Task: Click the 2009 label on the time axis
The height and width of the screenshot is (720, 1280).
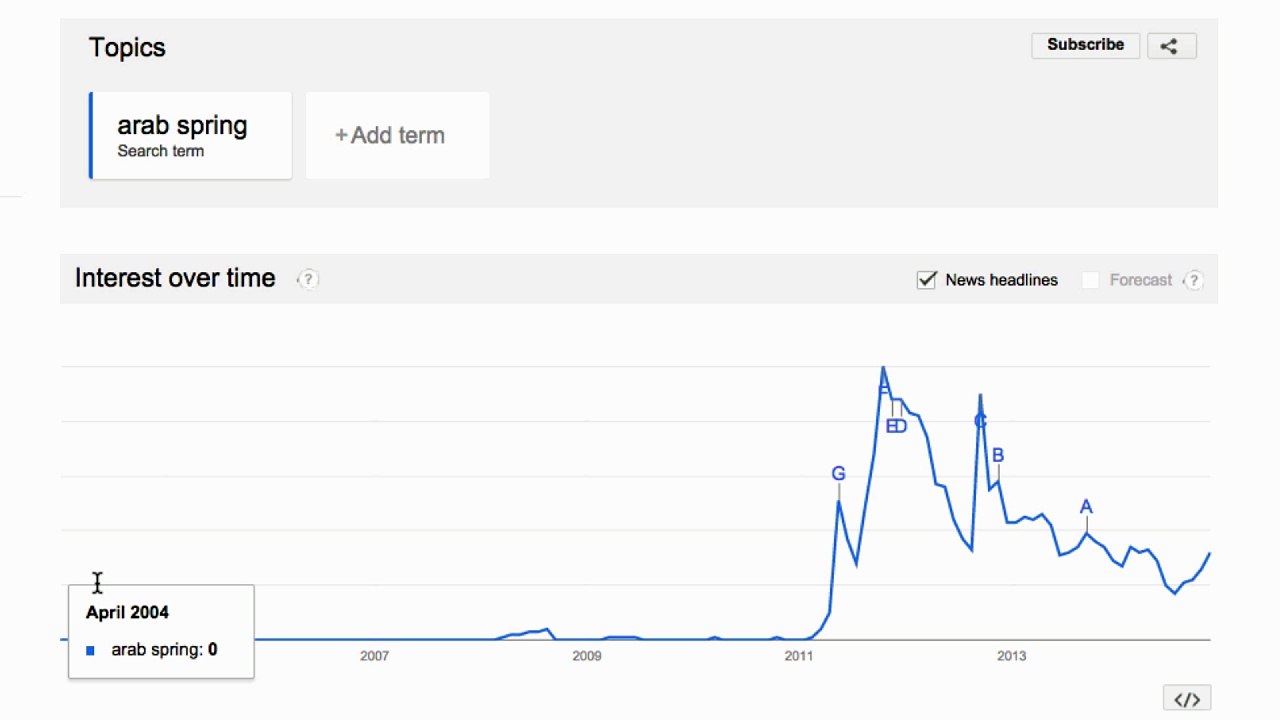Action: [586, 656]
